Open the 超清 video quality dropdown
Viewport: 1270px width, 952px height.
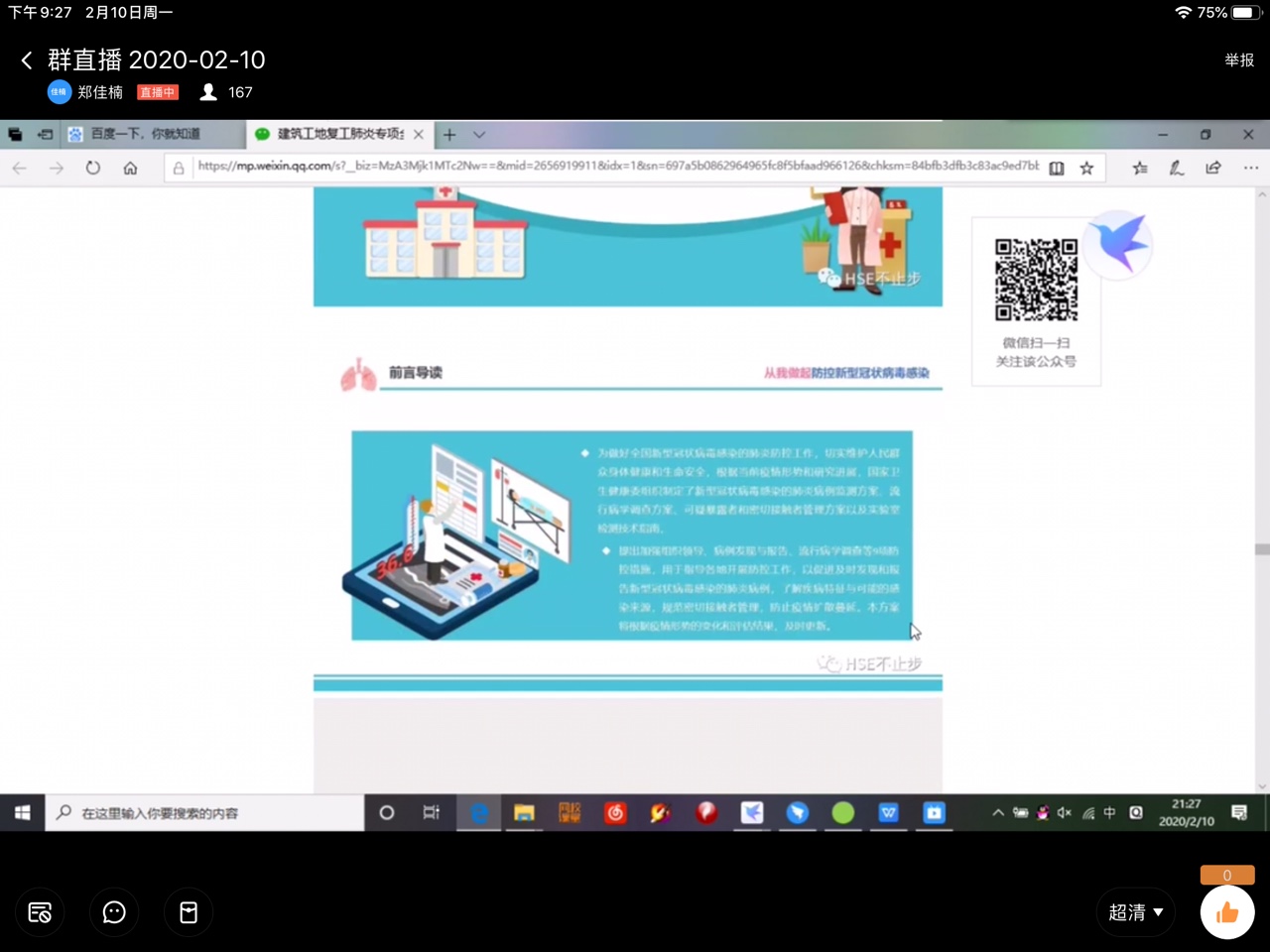(x=1135, y=912)
